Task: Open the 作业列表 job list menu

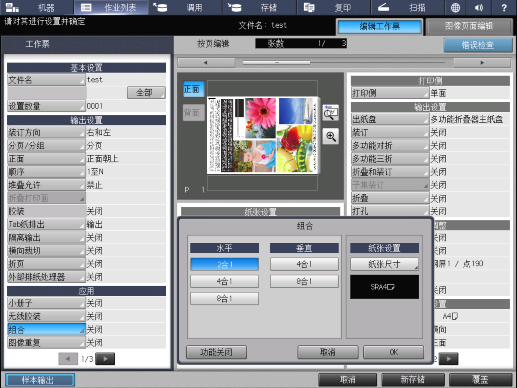Action: 111,7
